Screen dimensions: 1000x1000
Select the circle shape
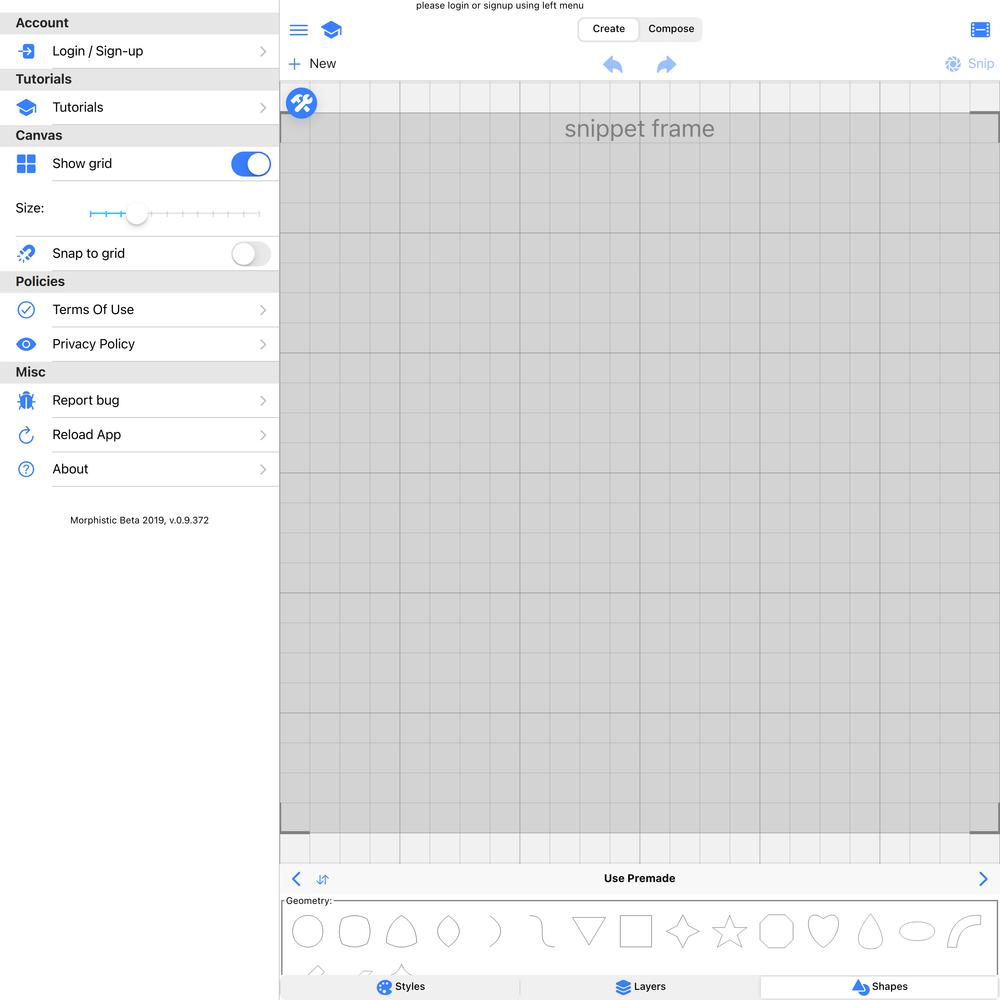307,931
